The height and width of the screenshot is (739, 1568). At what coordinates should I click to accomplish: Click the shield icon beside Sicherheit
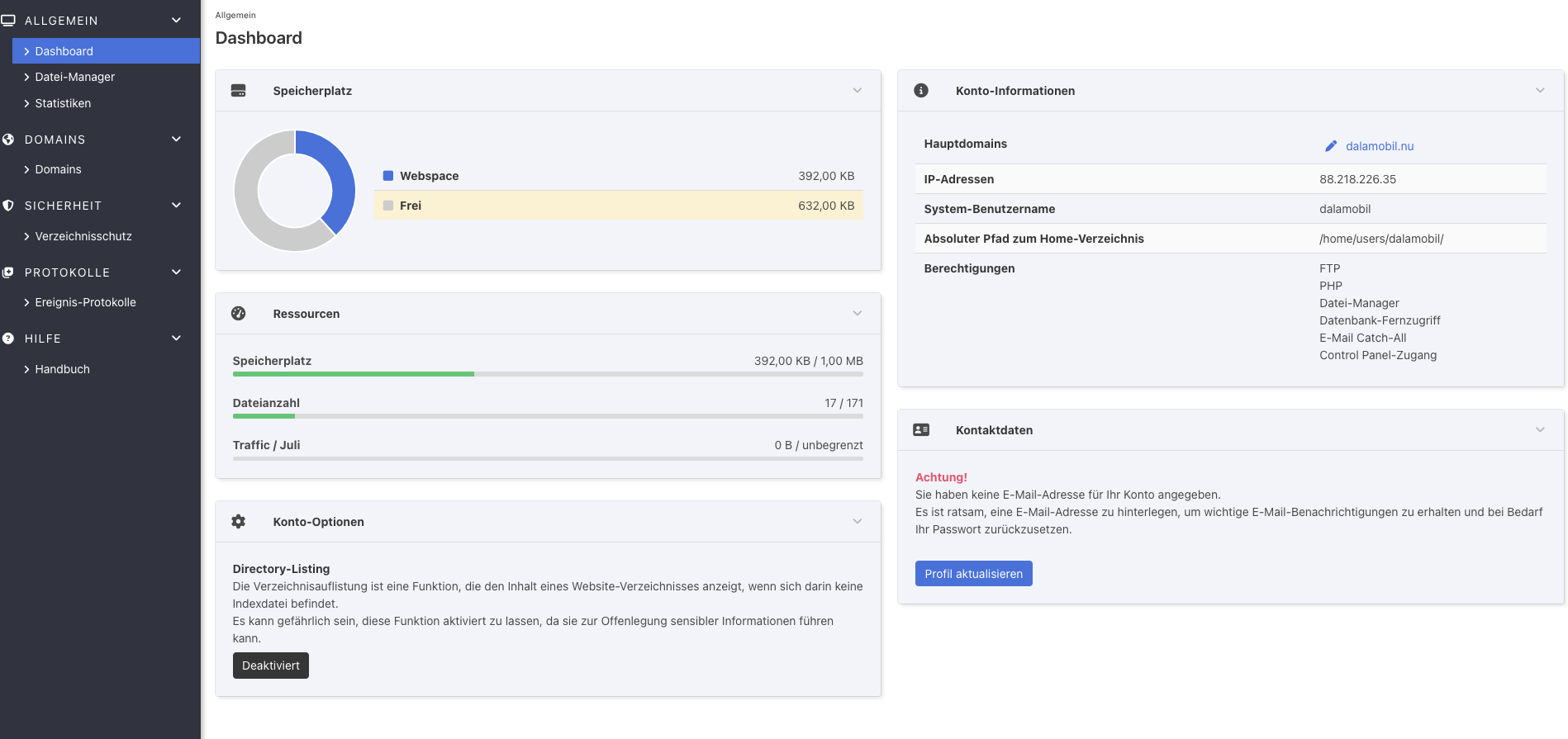point(8,206)
